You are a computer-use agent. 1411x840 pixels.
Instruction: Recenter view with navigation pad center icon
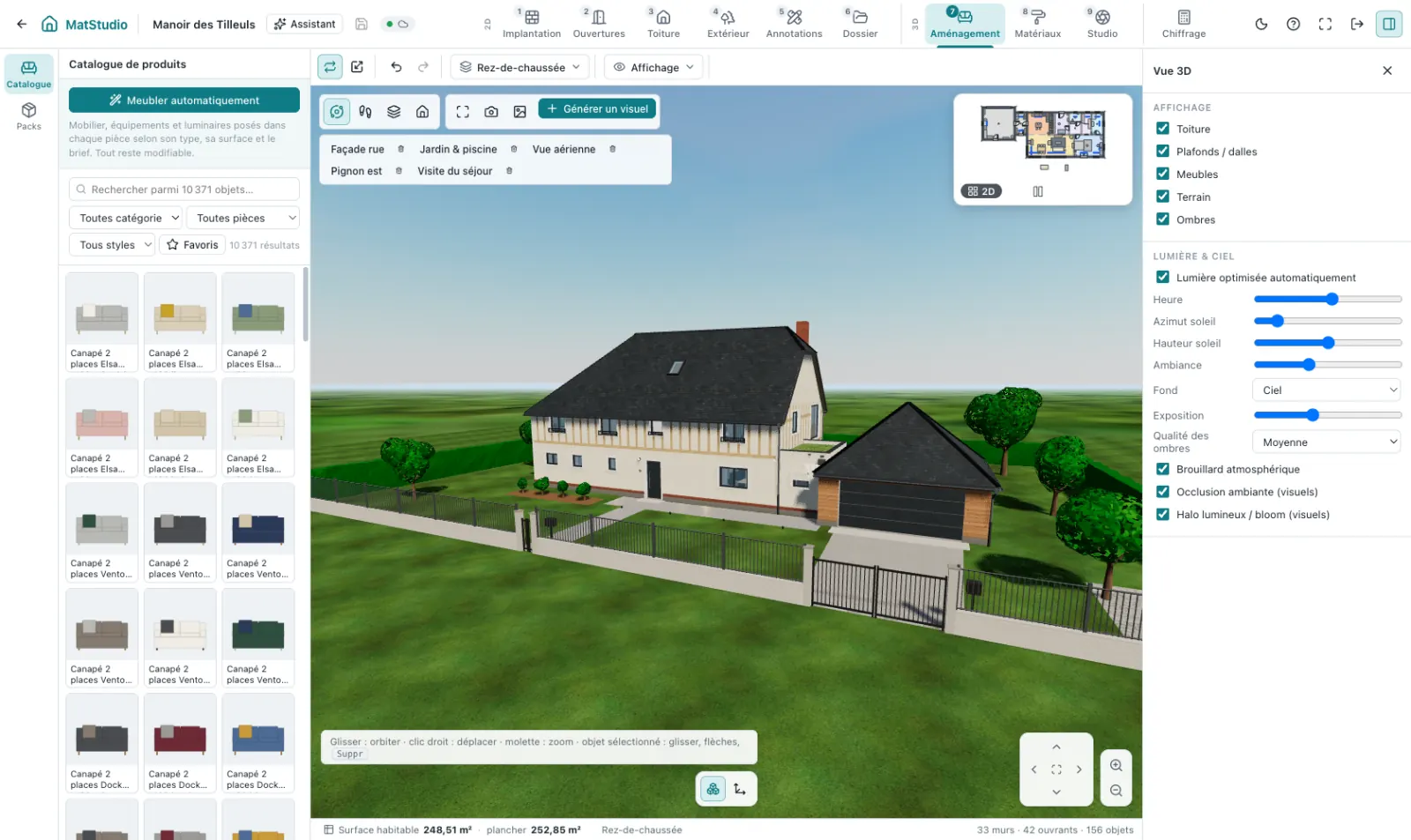[1056, 769]
